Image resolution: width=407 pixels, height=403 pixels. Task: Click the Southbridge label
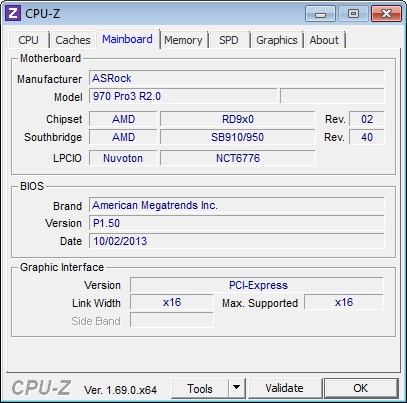(53, 137)
